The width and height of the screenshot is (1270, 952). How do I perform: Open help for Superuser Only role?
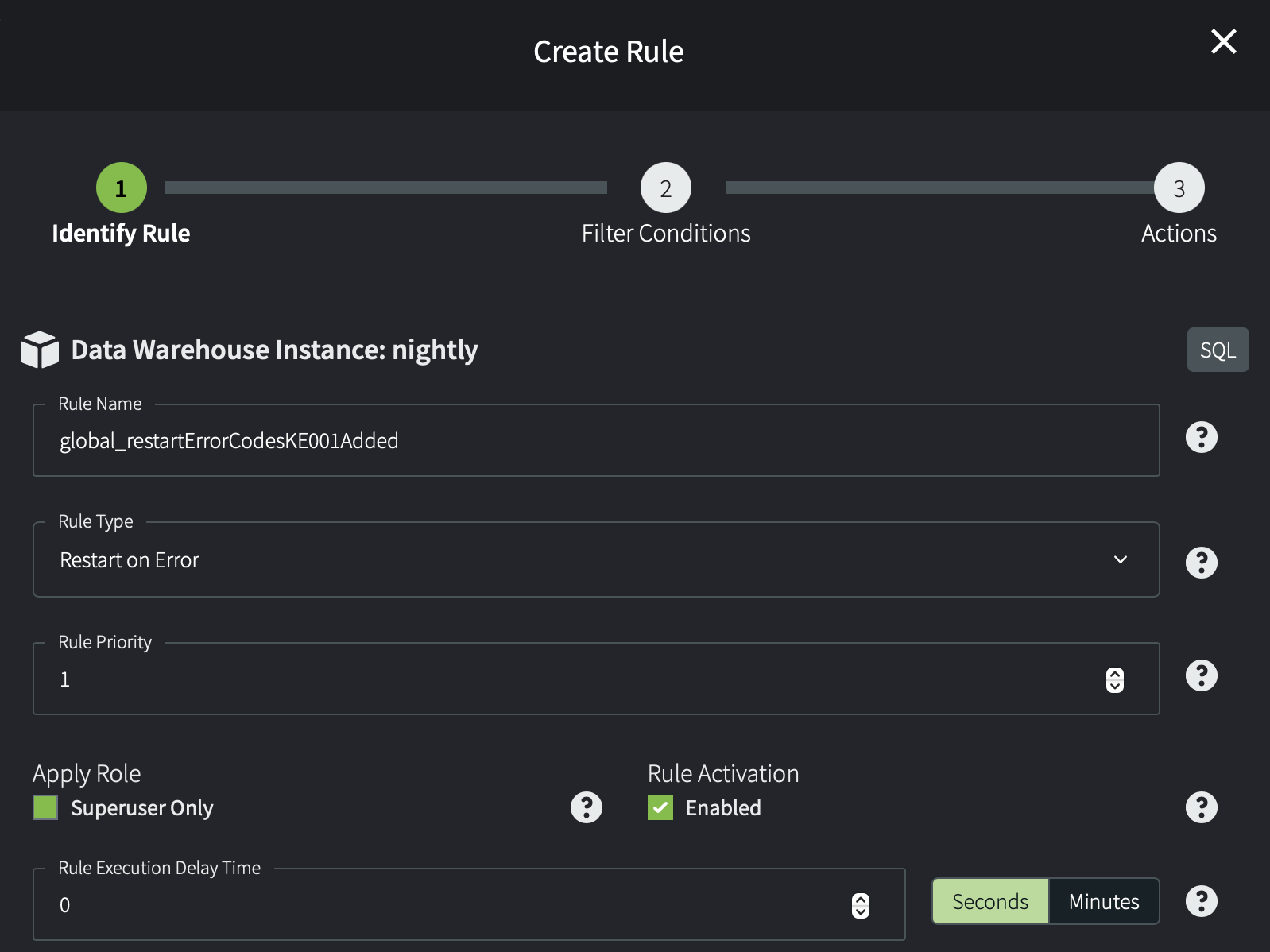[587, 807]
